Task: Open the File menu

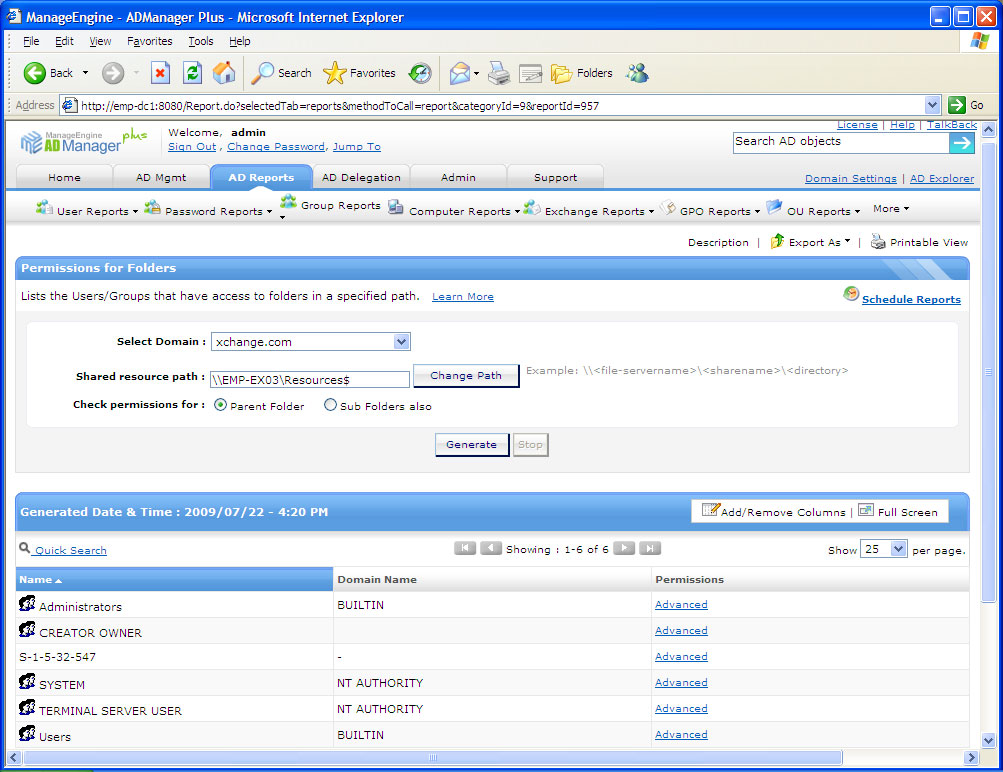Action: (31, 41)
